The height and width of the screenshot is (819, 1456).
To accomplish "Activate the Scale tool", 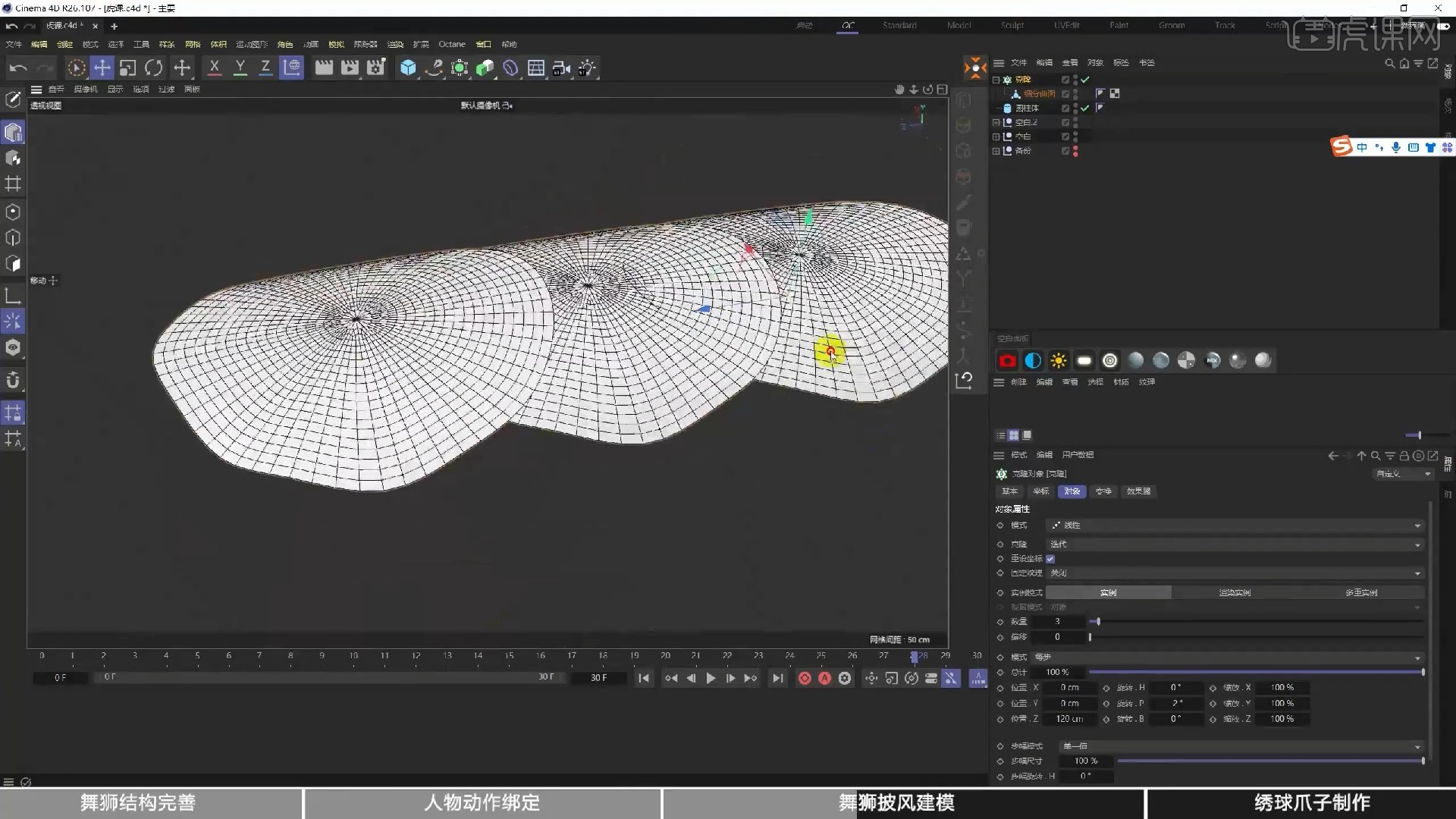I will [127, 68].
